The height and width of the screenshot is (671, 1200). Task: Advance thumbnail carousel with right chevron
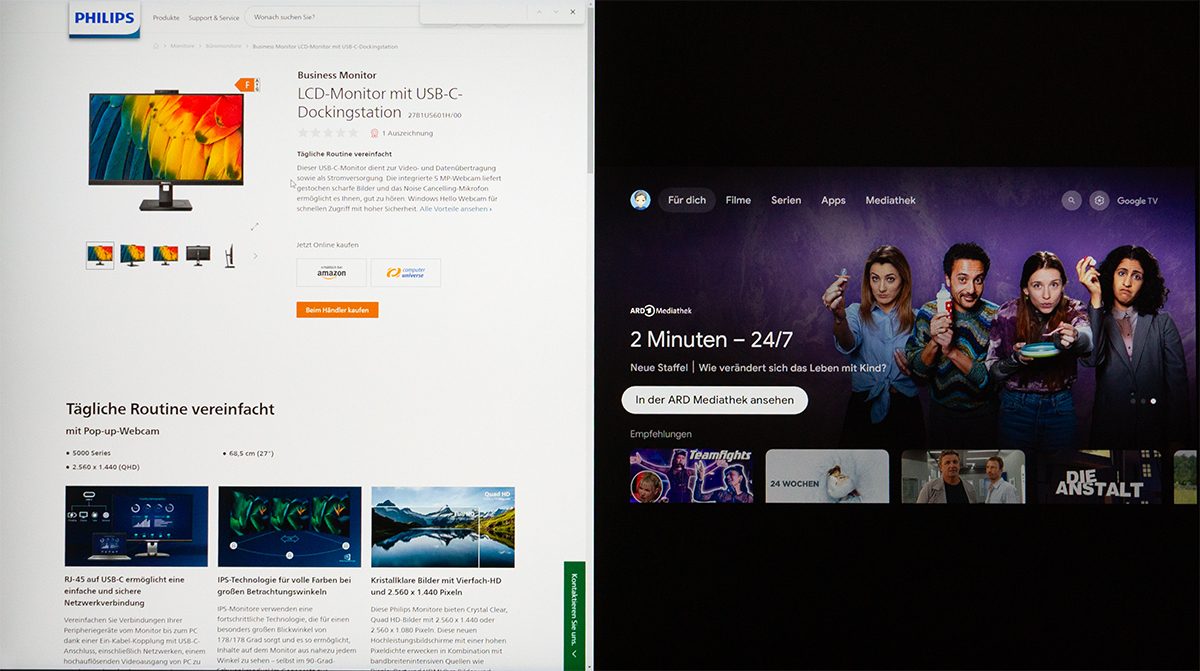[255, 256]
